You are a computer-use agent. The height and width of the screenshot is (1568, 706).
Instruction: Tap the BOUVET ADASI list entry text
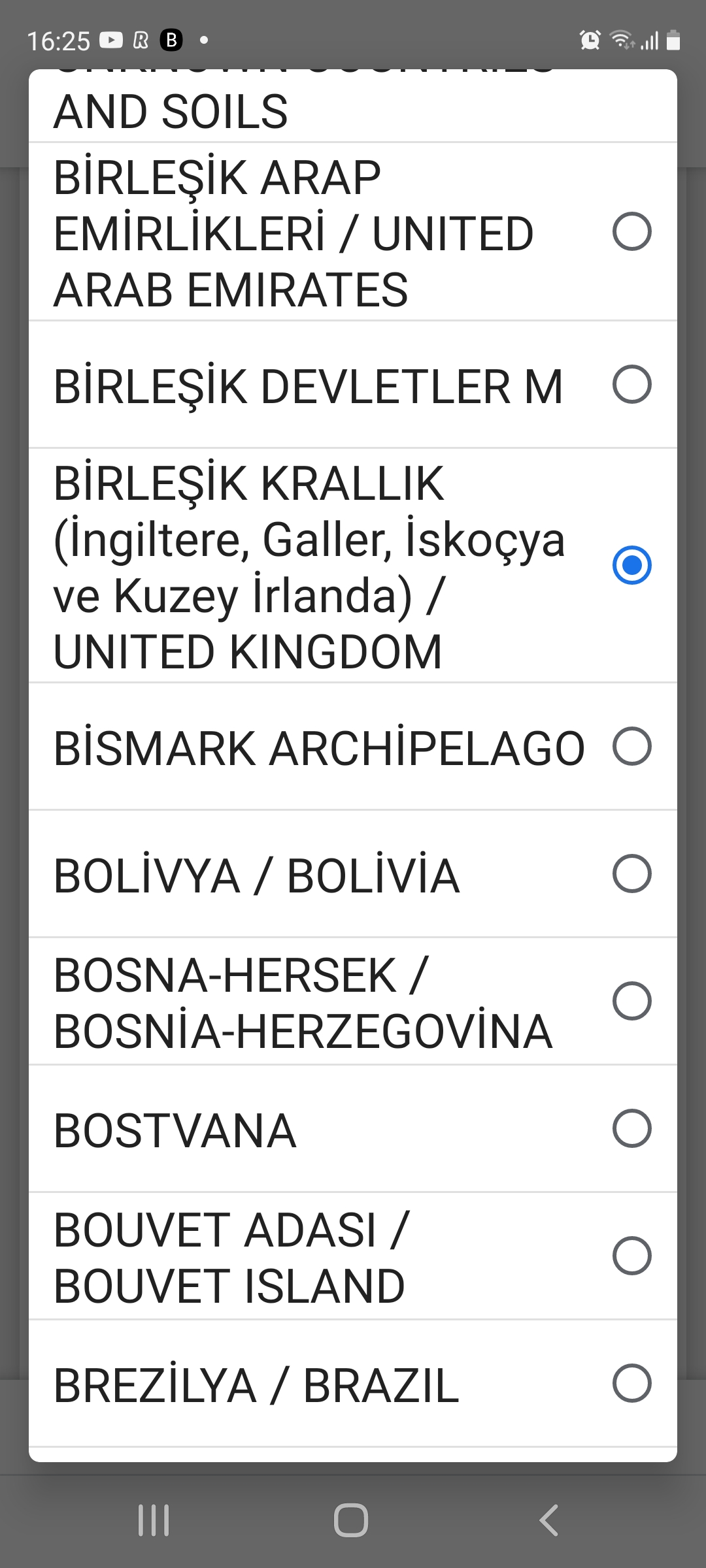click(x=230, y=1258)
